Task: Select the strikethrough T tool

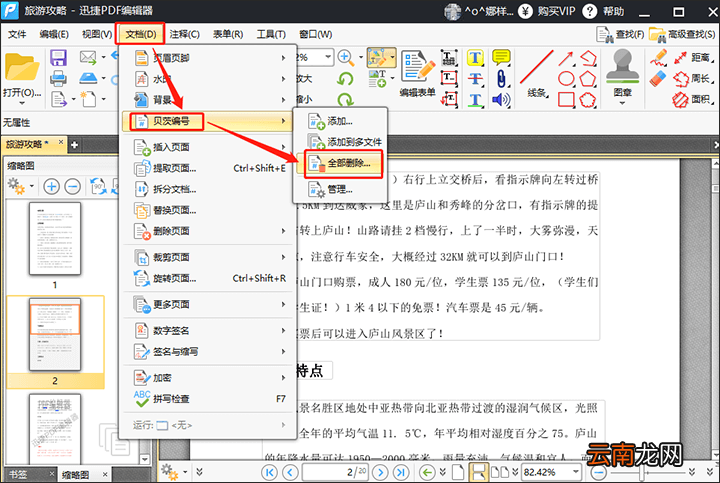Action: (x=475, y=79)
